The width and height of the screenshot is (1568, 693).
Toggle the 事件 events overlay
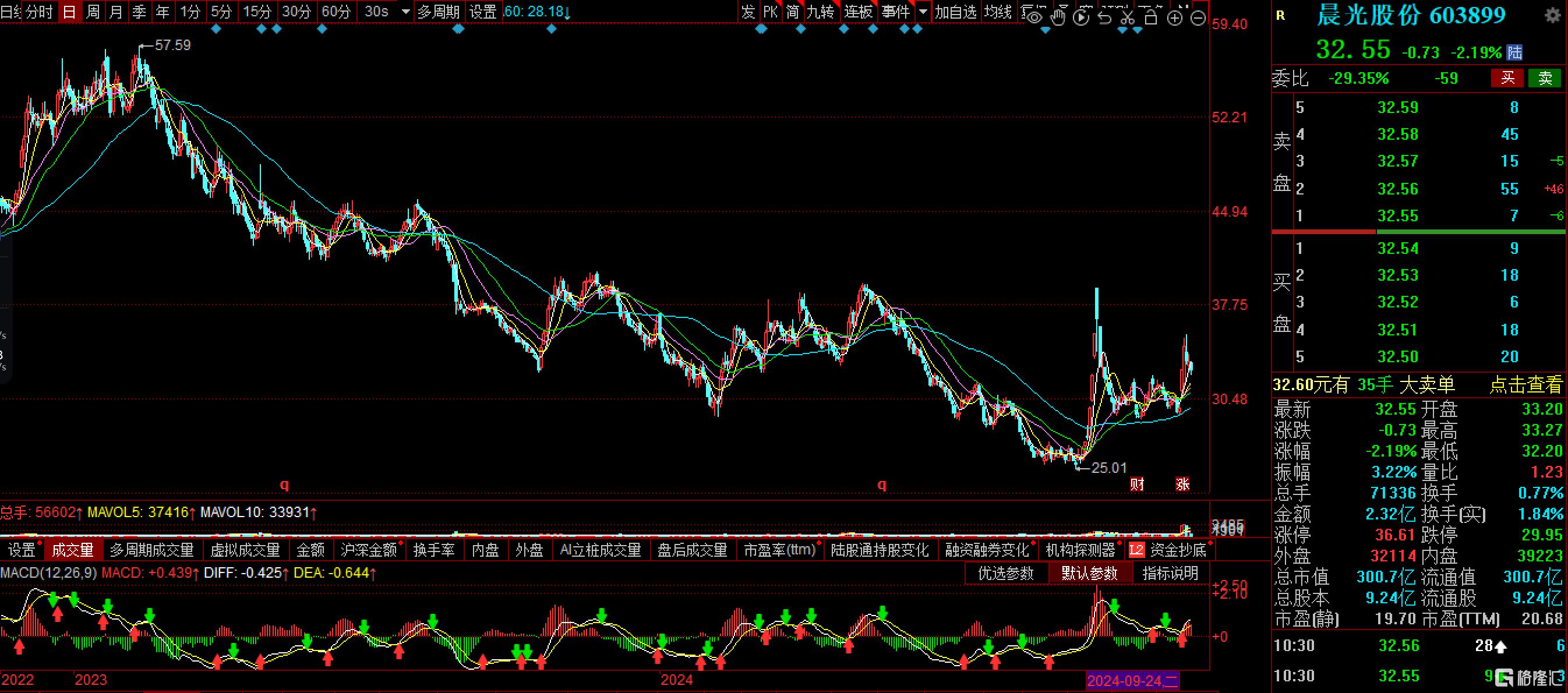pos(896,12)
